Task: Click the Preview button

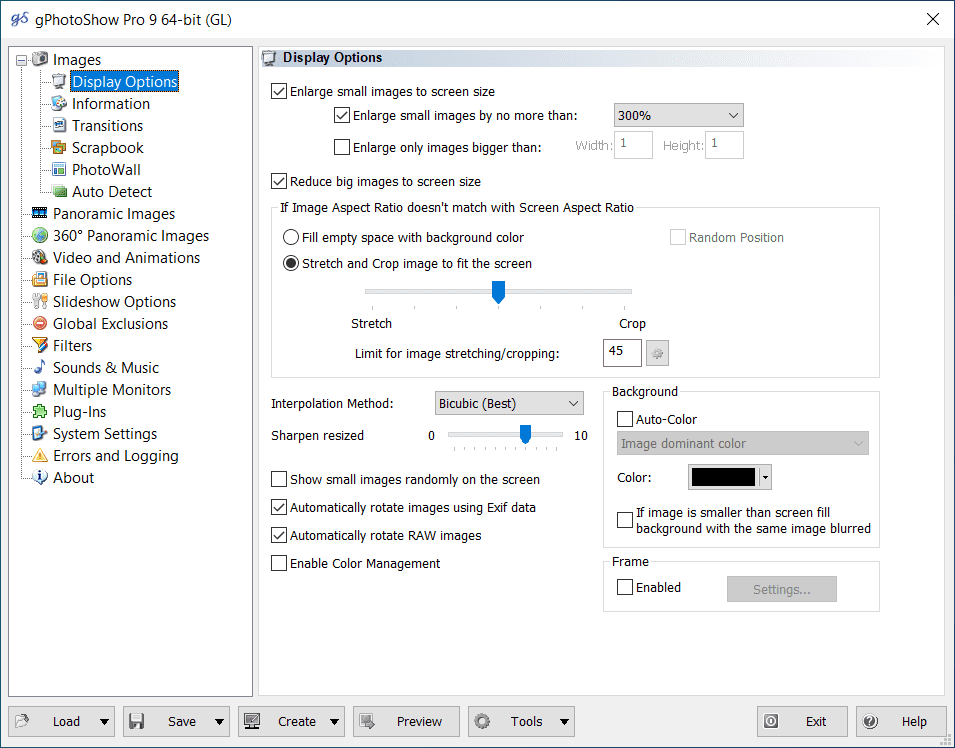Action: pyautogui.click(x=406, y=722)
